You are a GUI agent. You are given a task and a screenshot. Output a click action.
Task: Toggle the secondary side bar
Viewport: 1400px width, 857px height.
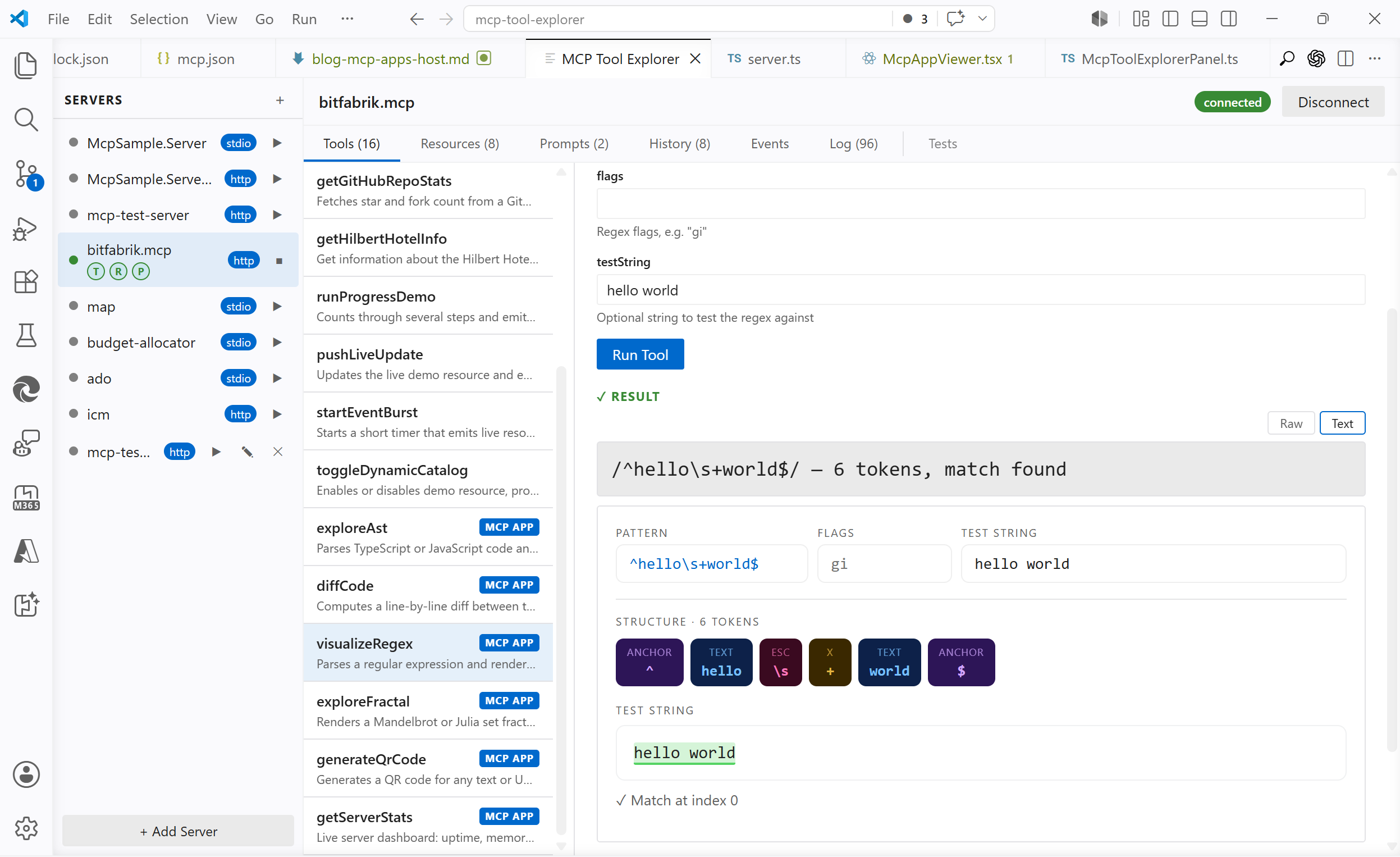1228,19
